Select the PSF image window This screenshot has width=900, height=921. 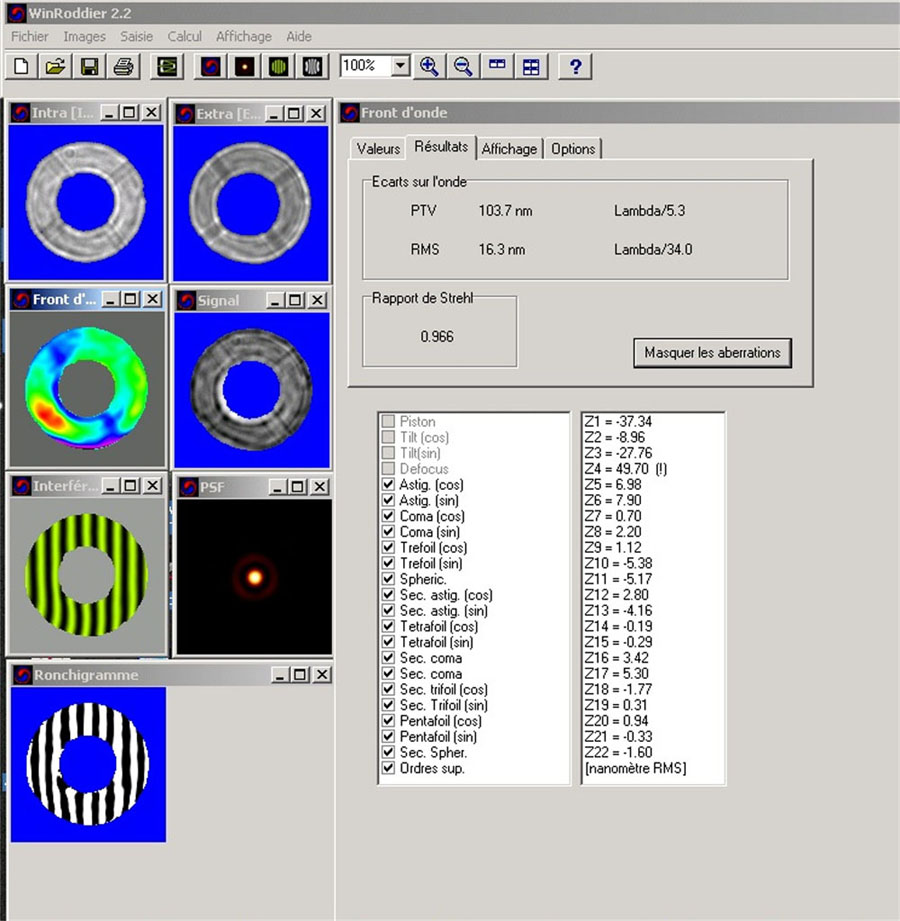pos(253,576)
